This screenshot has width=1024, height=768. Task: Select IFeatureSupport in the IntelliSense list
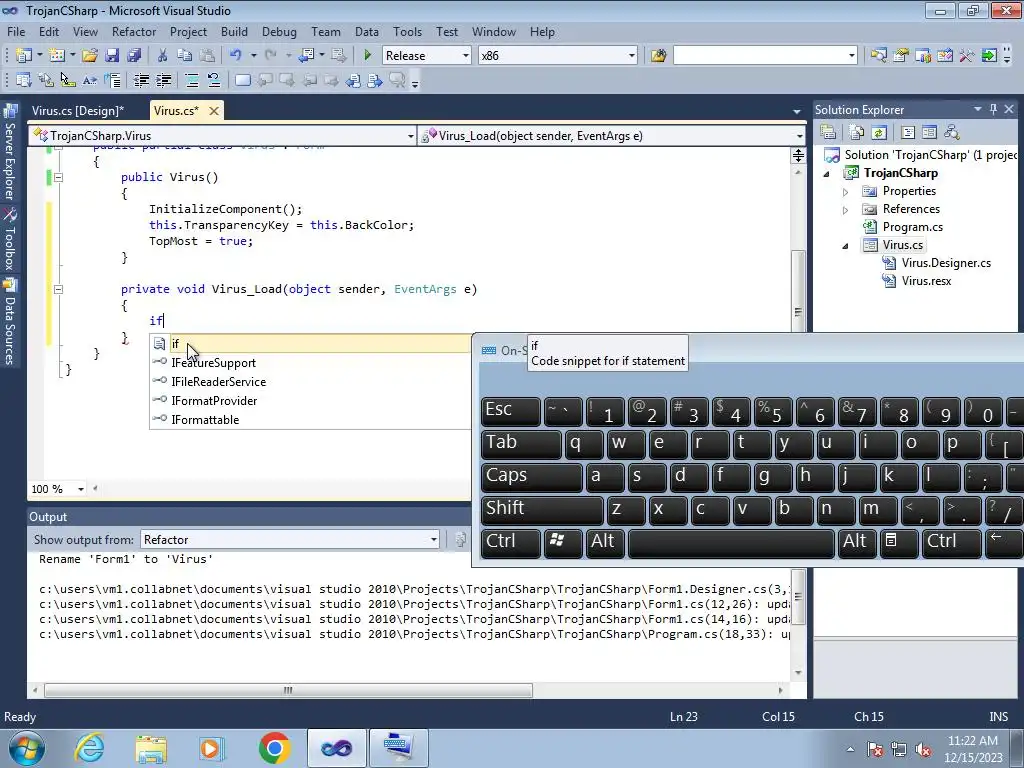click(310, 362)
